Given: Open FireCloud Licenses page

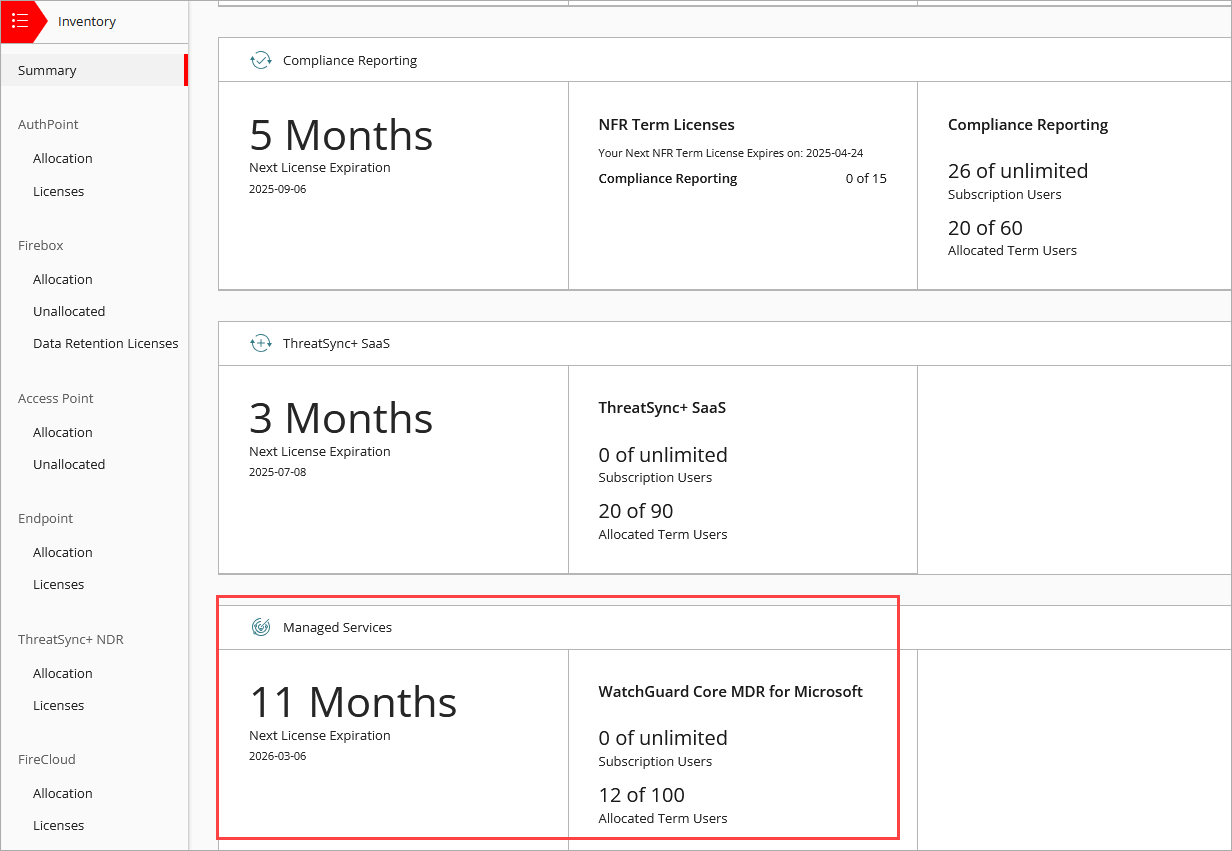Looking at the screenshot, I should point(58,825).
